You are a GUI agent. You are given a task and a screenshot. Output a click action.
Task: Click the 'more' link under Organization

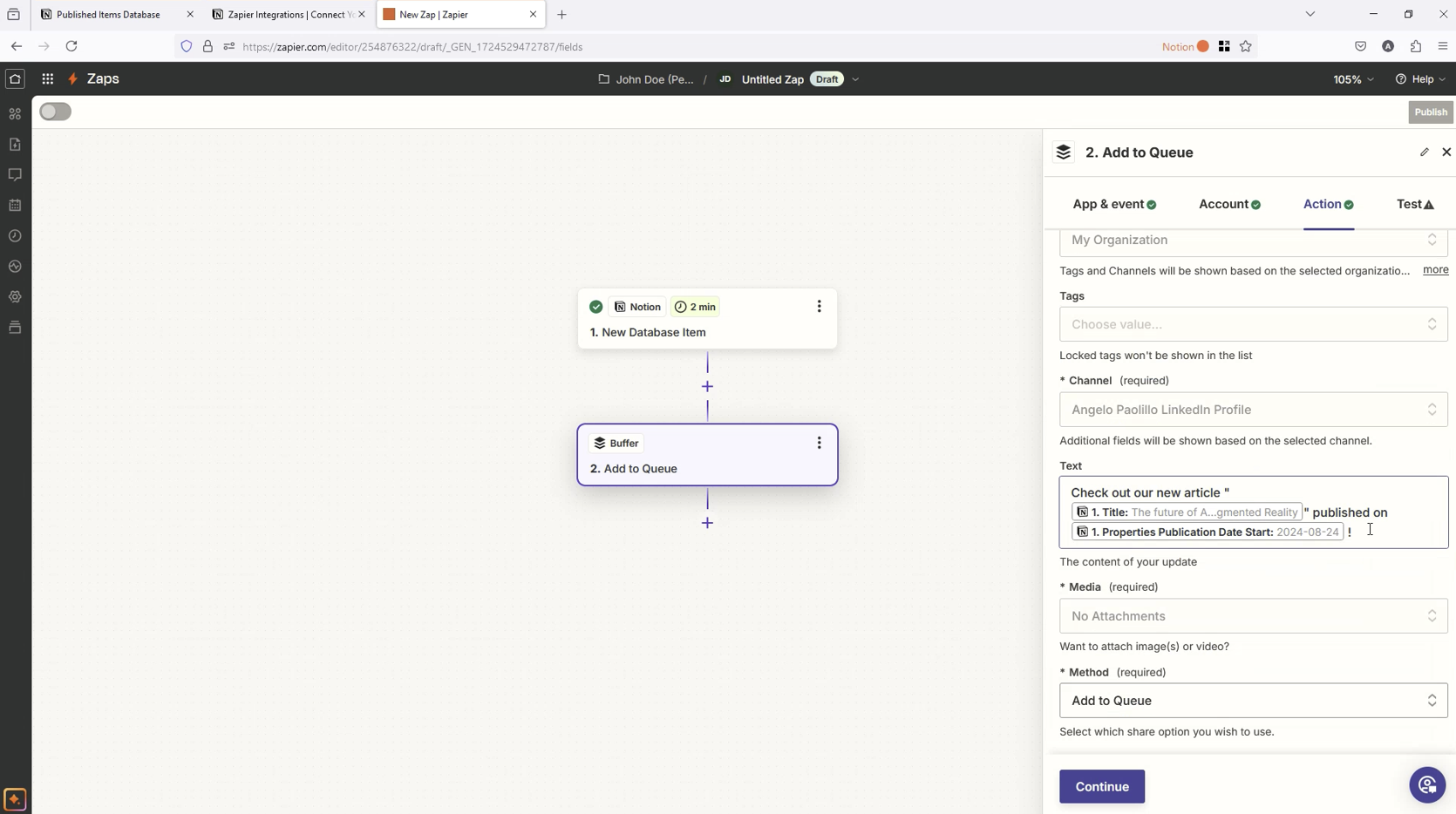pos(1435,270)
